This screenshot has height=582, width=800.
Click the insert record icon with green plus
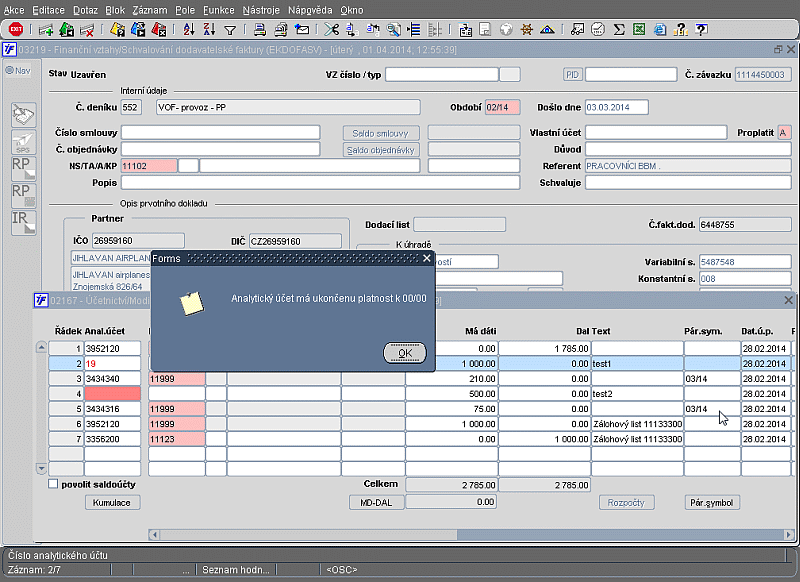[46, 30]
